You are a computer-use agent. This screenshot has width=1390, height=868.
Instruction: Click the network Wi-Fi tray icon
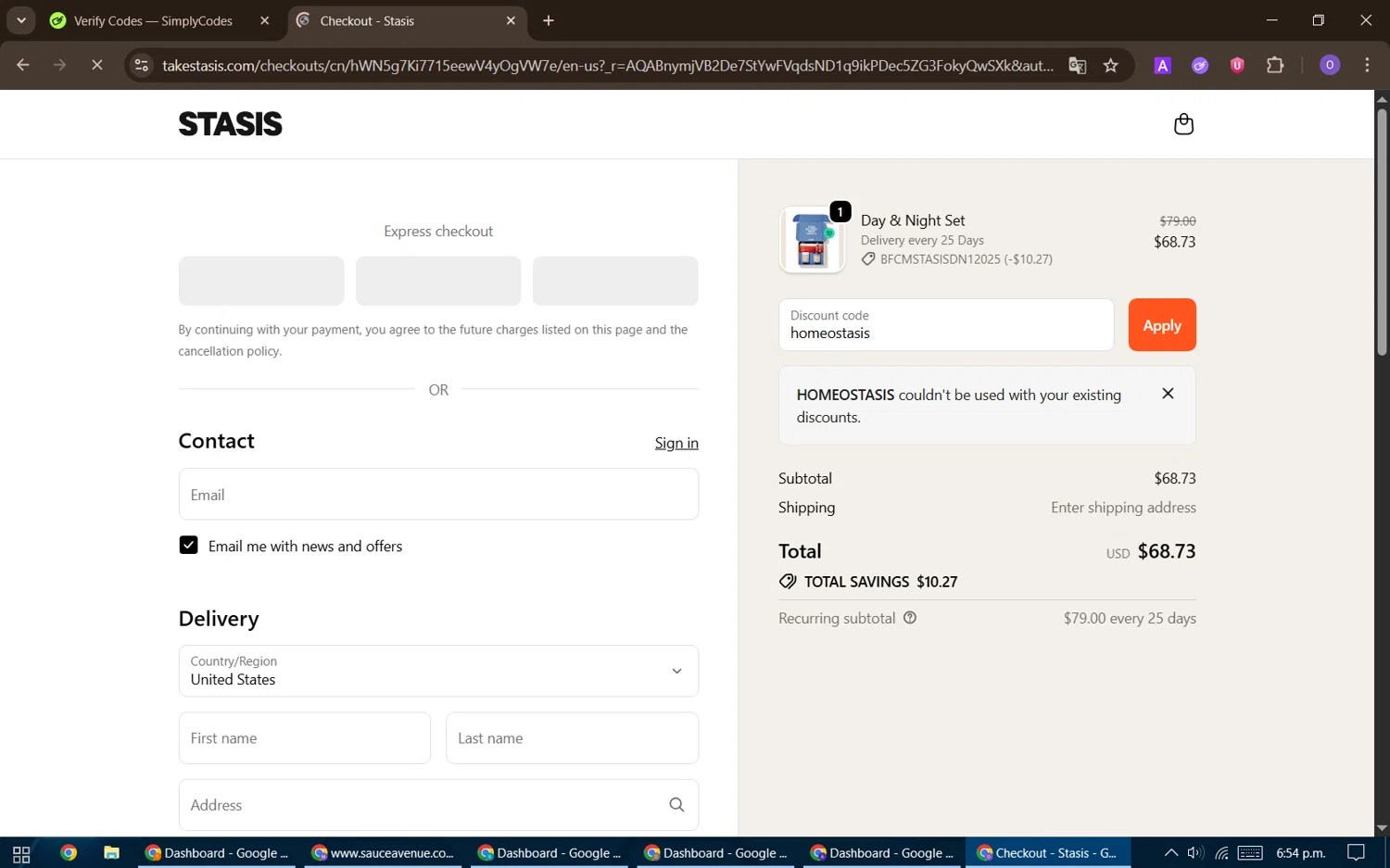coord(1221,853)
